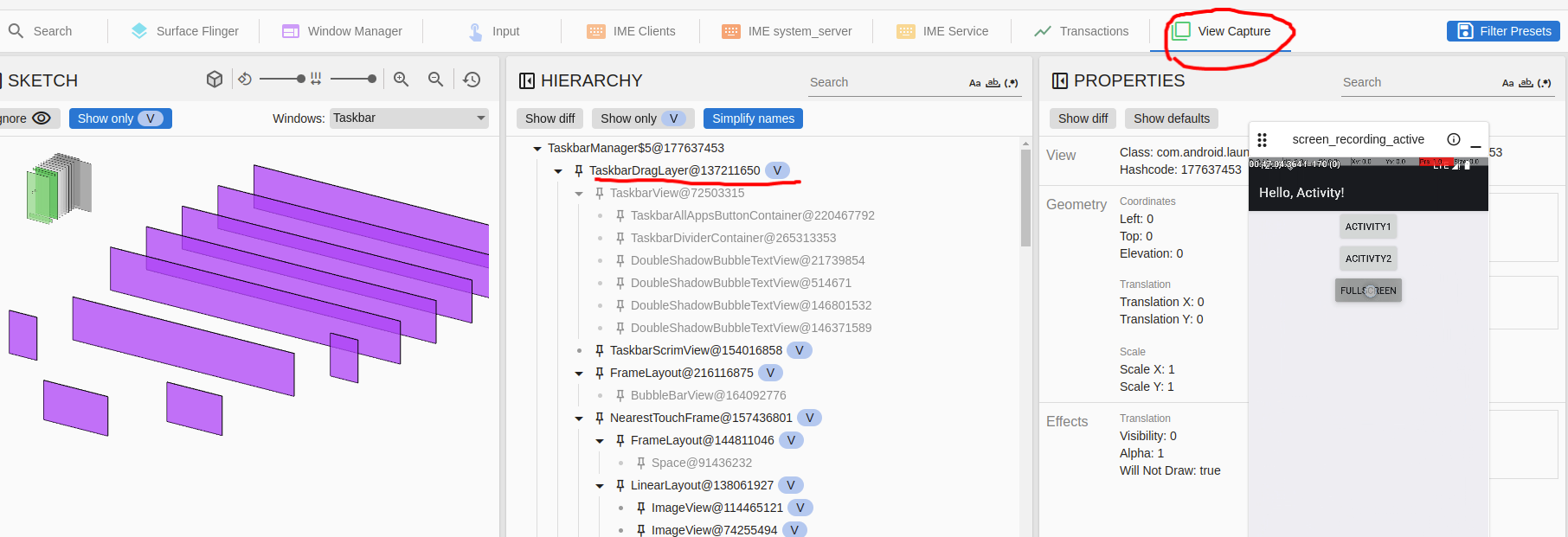Screen dimensions: 1568x537
Task: Open the Search tab
Action: [40, 31]
